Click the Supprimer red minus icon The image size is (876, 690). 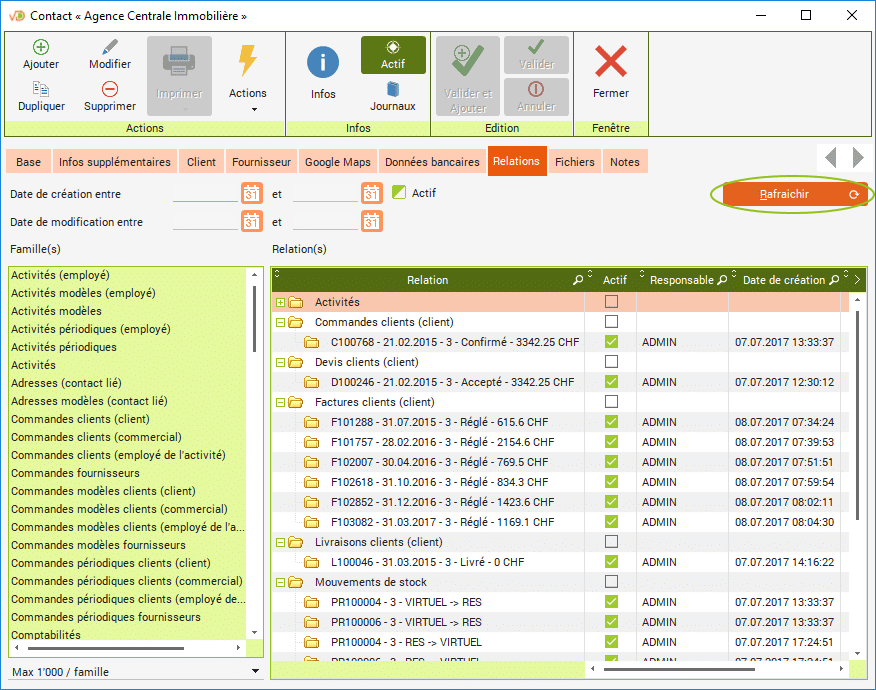coord(110,89)
